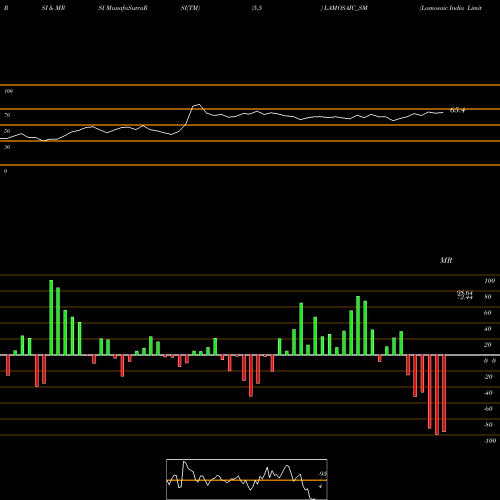This screenshot has height=500, width=500.
Task: Click the 'SI MunafaSutraR' header text
Action: (x=123, y=8)
